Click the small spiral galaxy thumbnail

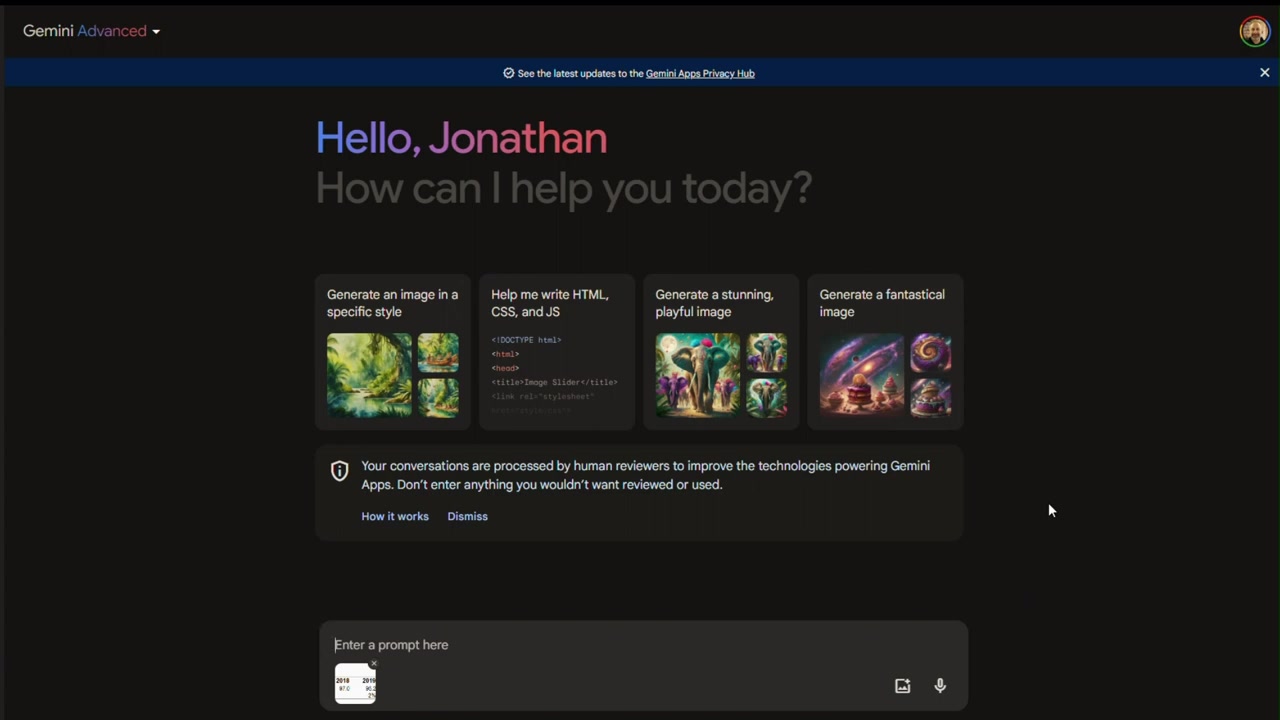tap(931, 353)
